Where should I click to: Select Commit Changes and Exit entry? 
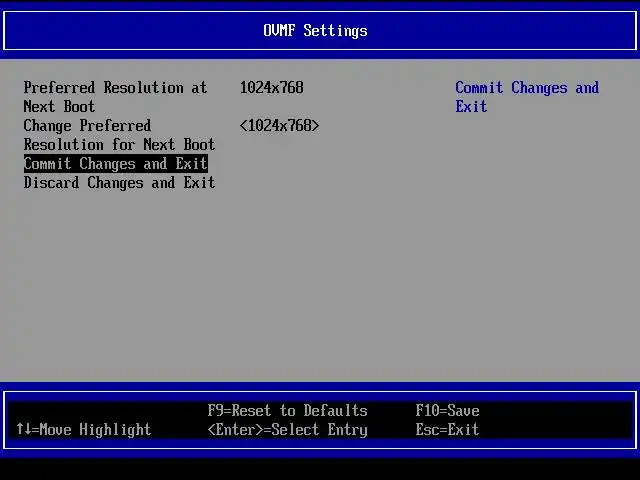(x=116, y=164)
